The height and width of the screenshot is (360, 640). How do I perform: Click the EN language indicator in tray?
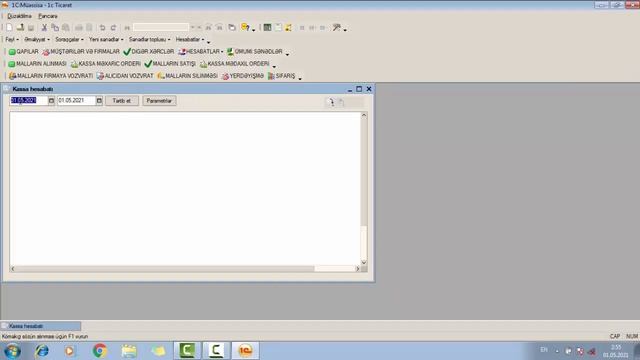[544, 350]
